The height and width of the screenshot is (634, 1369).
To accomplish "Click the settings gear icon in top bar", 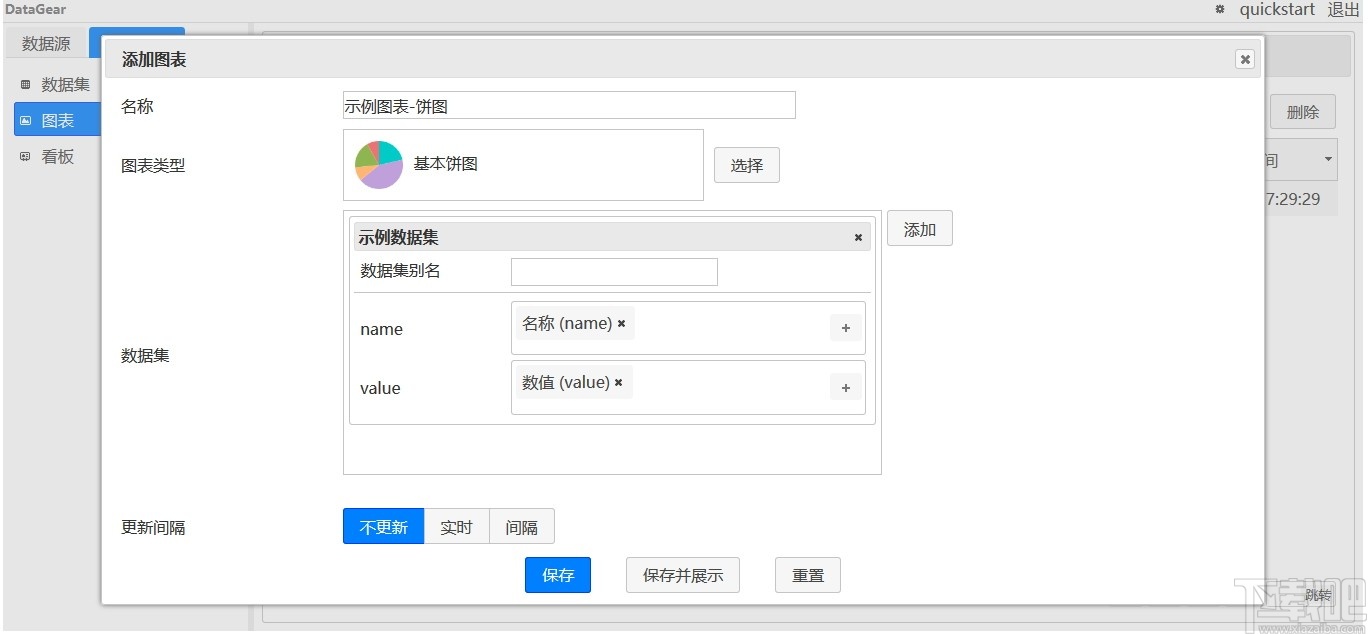I will (x=1220, y=9).
